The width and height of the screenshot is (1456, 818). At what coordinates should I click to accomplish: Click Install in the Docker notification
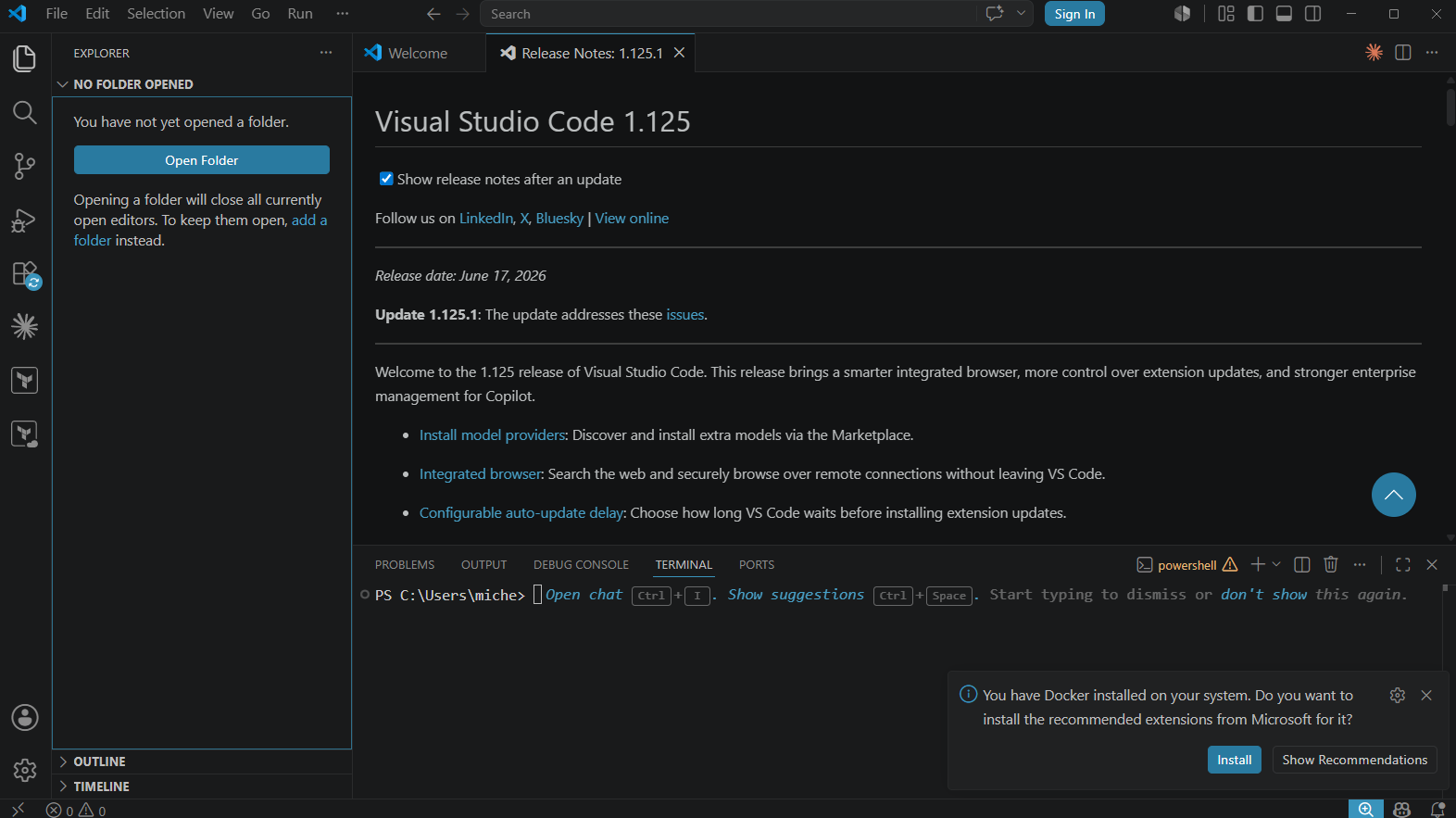(x=1235, y=760)
